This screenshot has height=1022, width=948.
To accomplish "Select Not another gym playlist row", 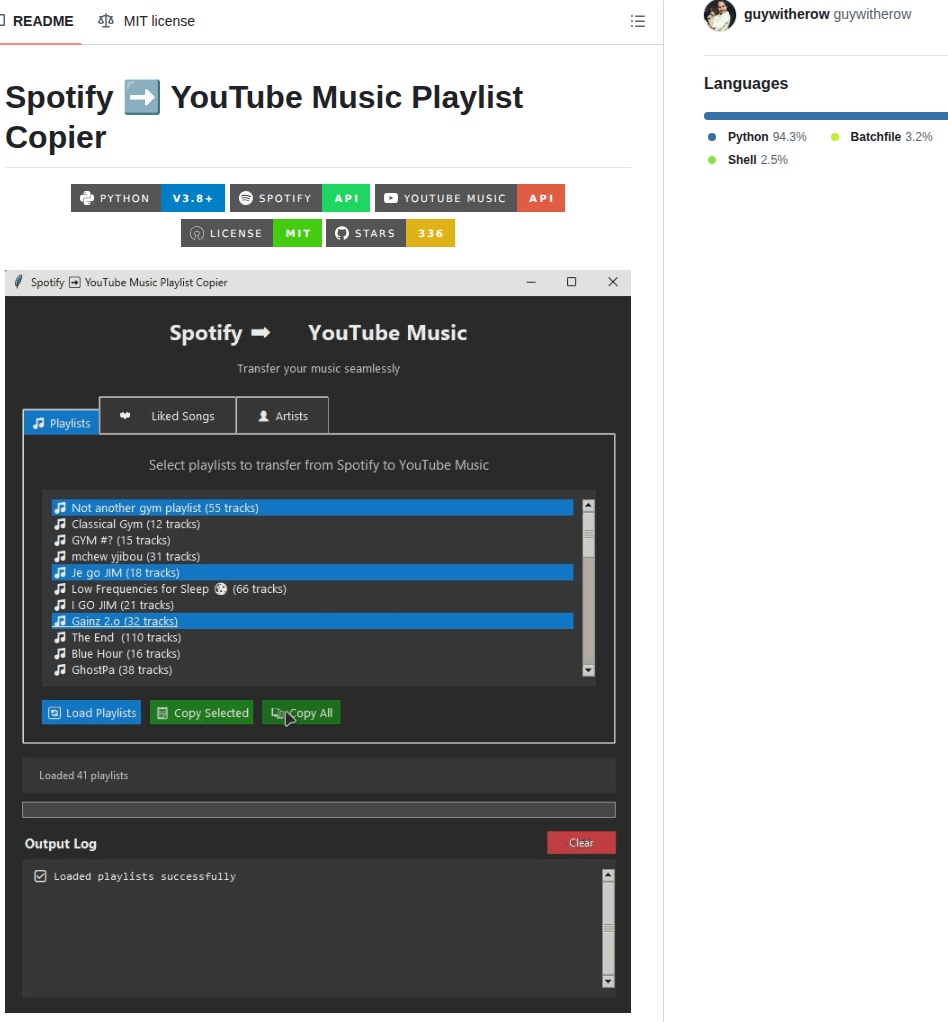I will click(312, 508).
